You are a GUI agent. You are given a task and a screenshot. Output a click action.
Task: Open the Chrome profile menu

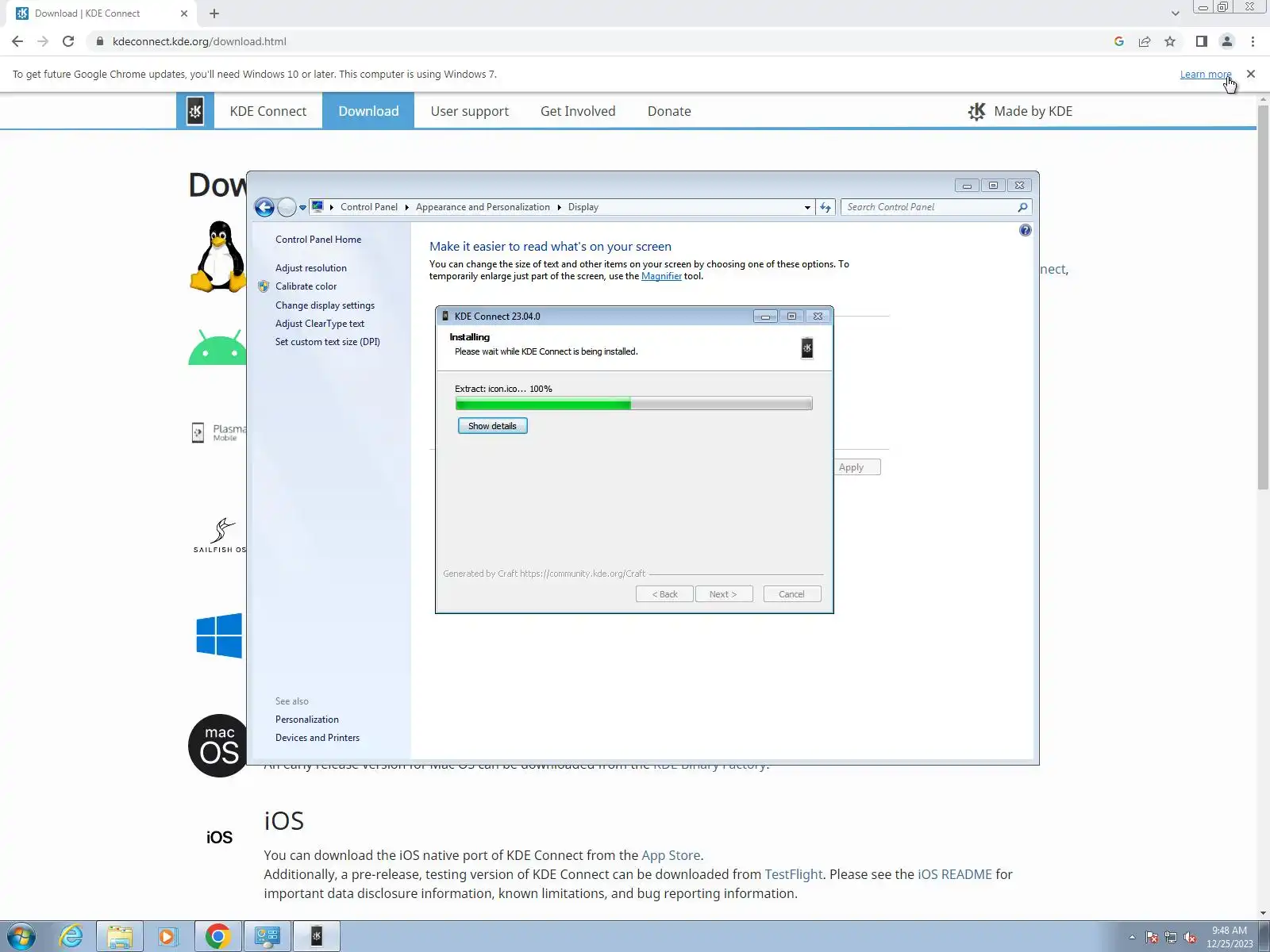pyautogui.click(x=1227, y=41)
